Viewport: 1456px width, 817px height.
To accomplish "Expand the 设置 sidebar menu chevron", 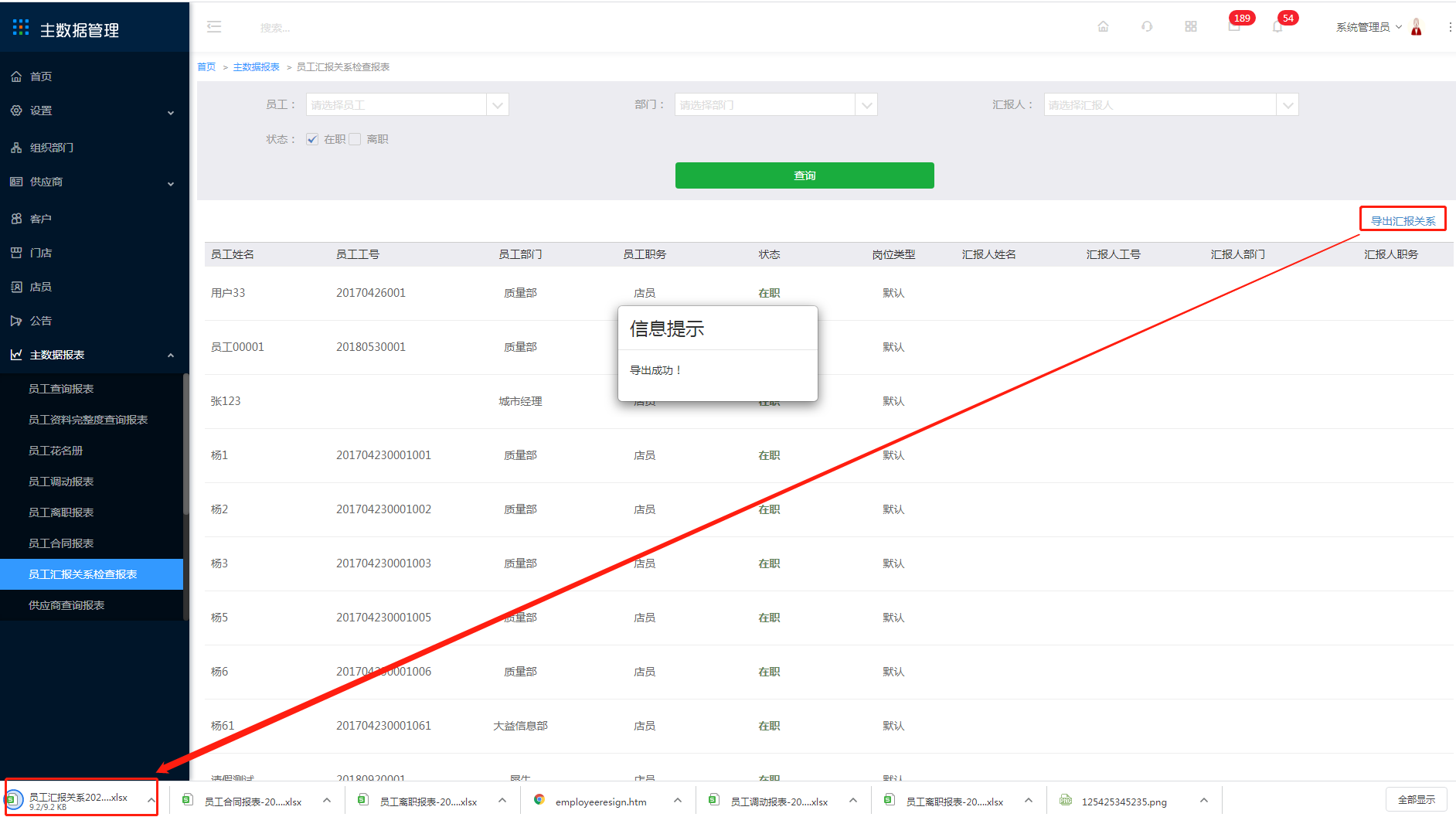I will [171, 112].
